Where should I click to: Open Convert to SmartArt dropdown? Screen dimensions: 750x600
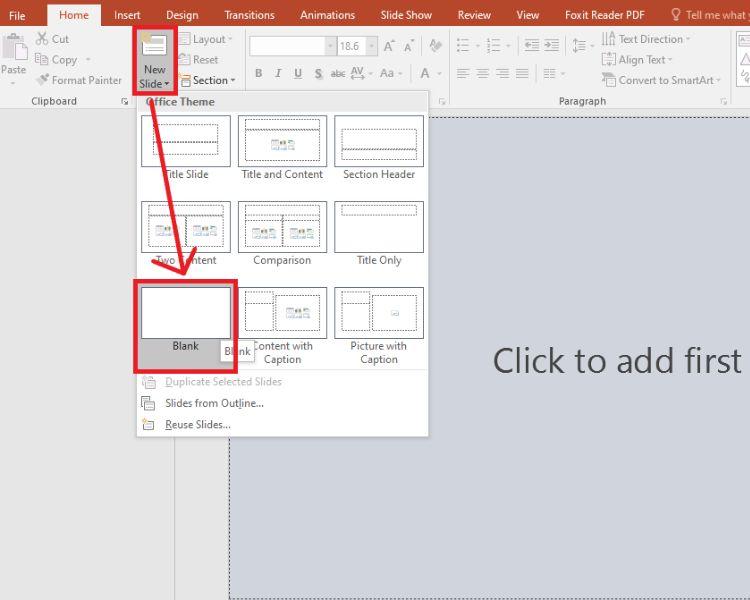tap(662, 80)
